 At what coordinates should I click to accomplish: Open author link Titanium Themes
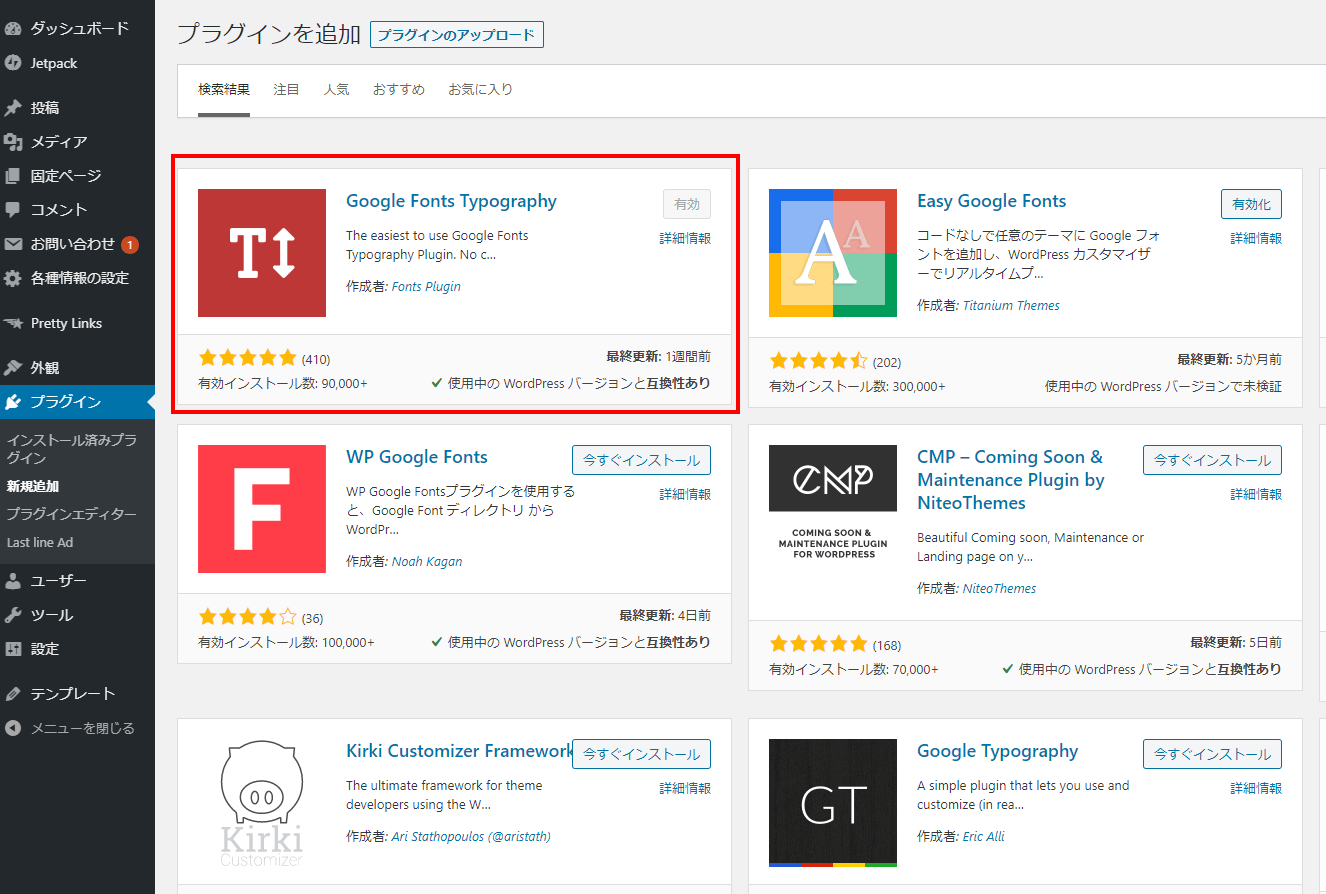coord(1011,305)
